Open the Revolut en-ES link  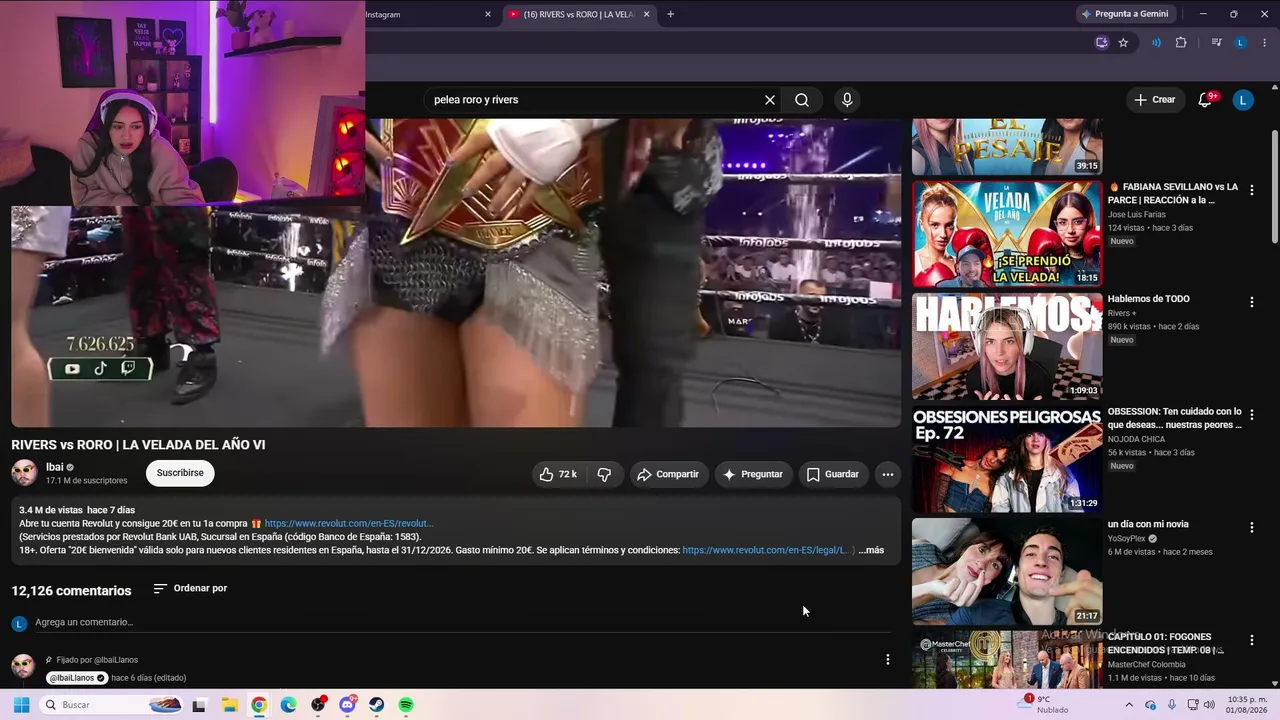click(x=348, y=523)
